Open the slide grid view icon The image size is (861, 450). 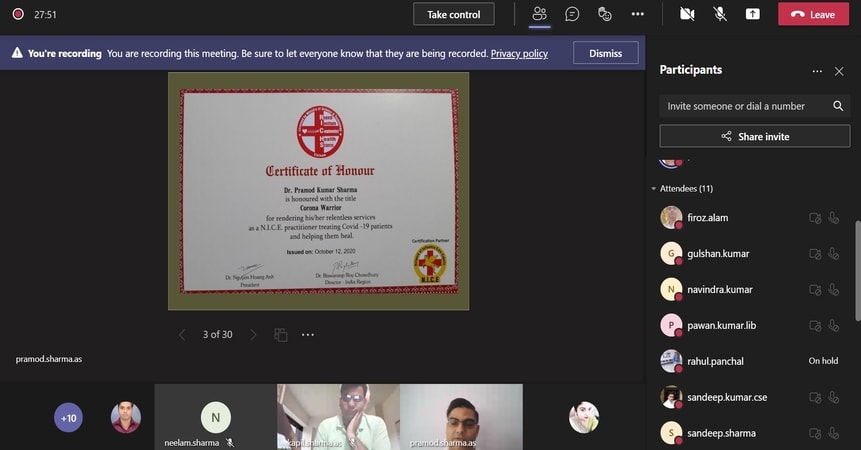coord(281,335)
